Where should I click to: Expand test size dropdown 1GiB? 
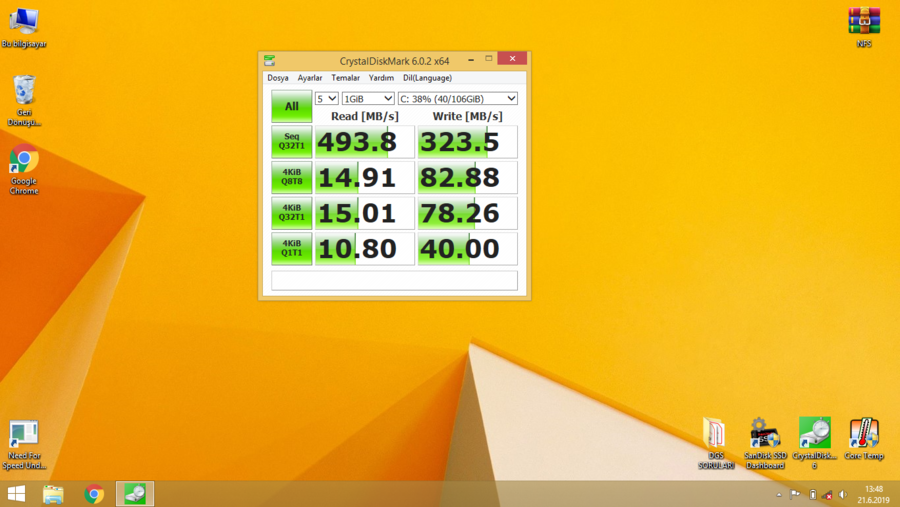[368, 99]
